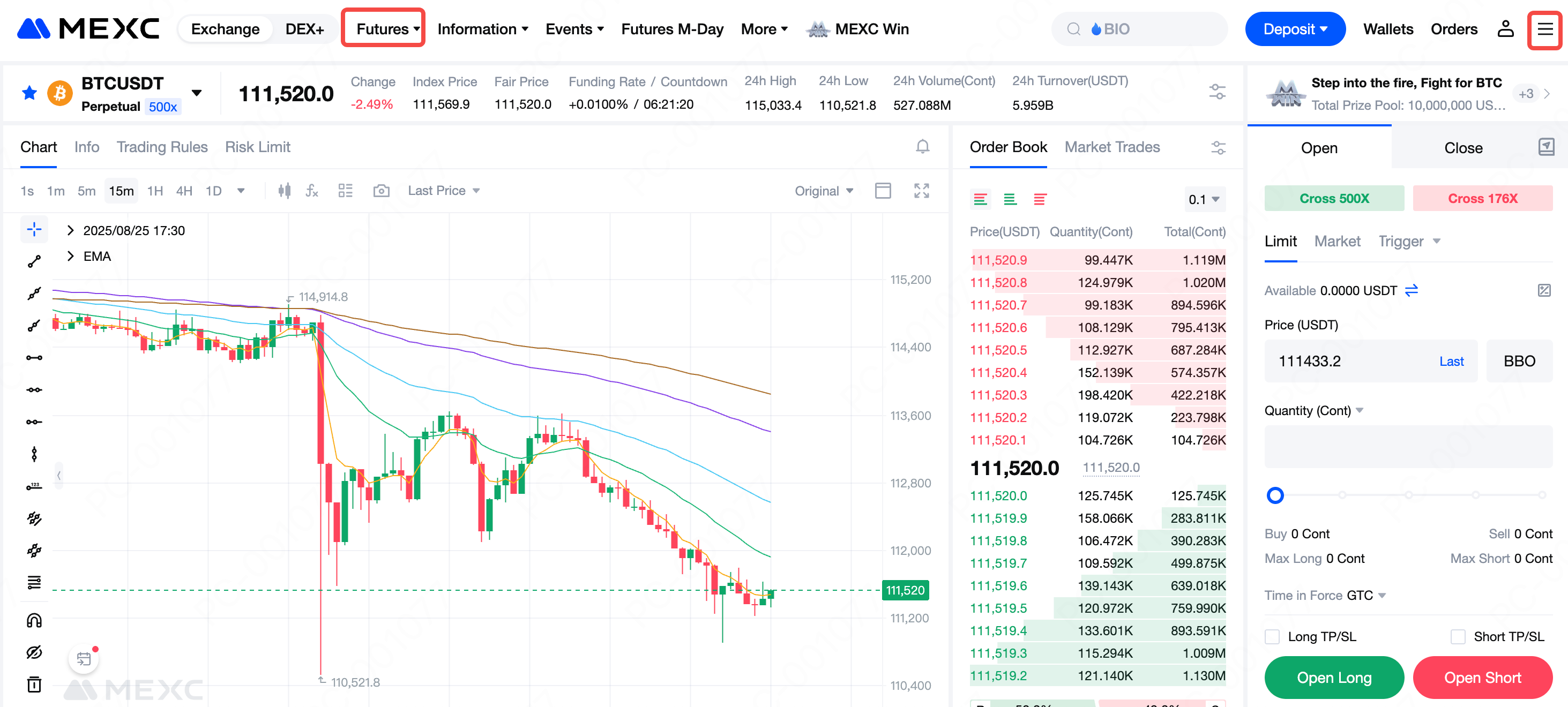
Task: Click the candlestick chart style icon
Action: click(x=284, y=191)
